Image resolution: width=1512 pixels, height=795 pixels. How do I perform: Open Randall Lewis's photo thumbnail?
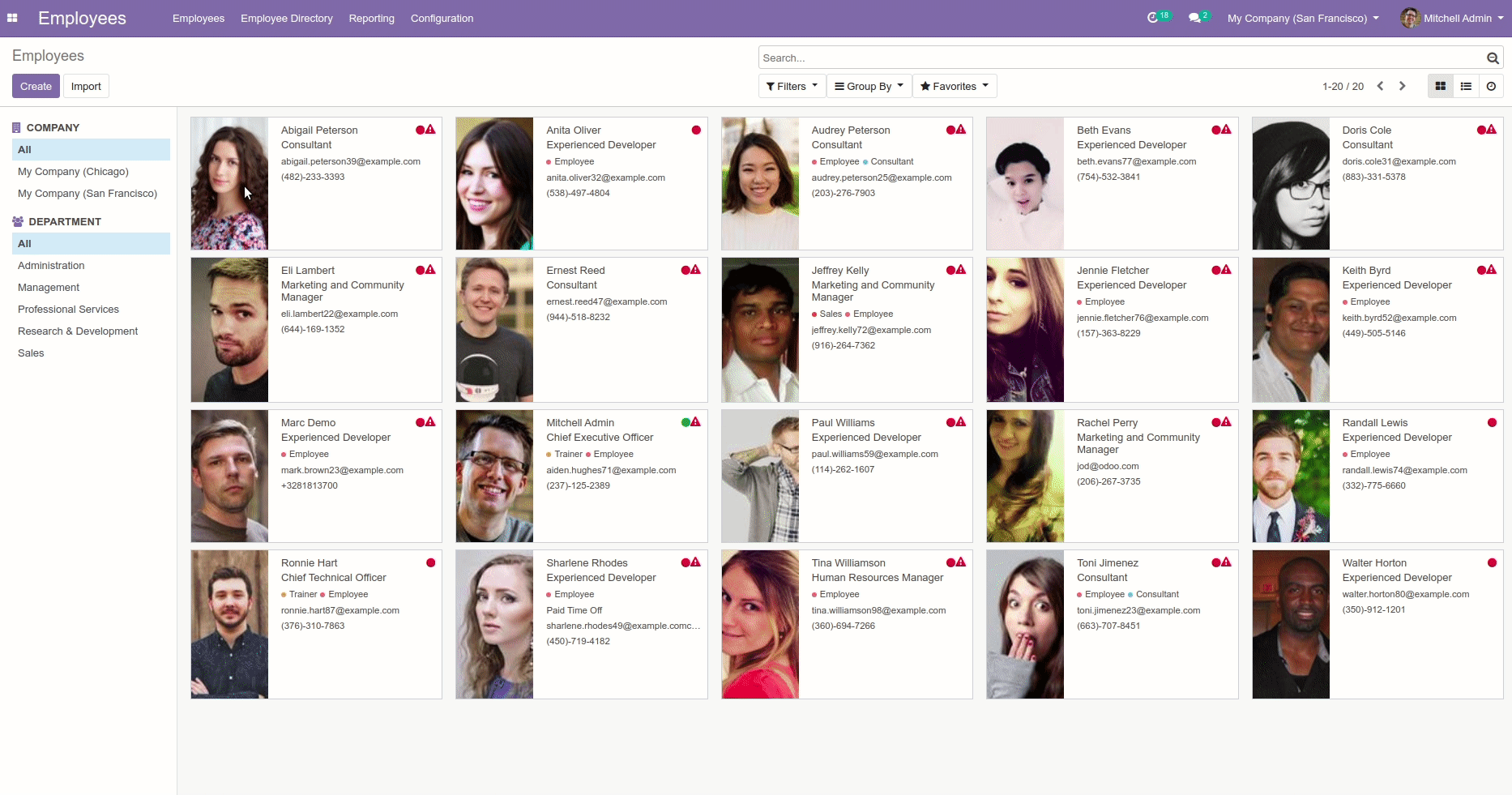[x=1291, y=476]
